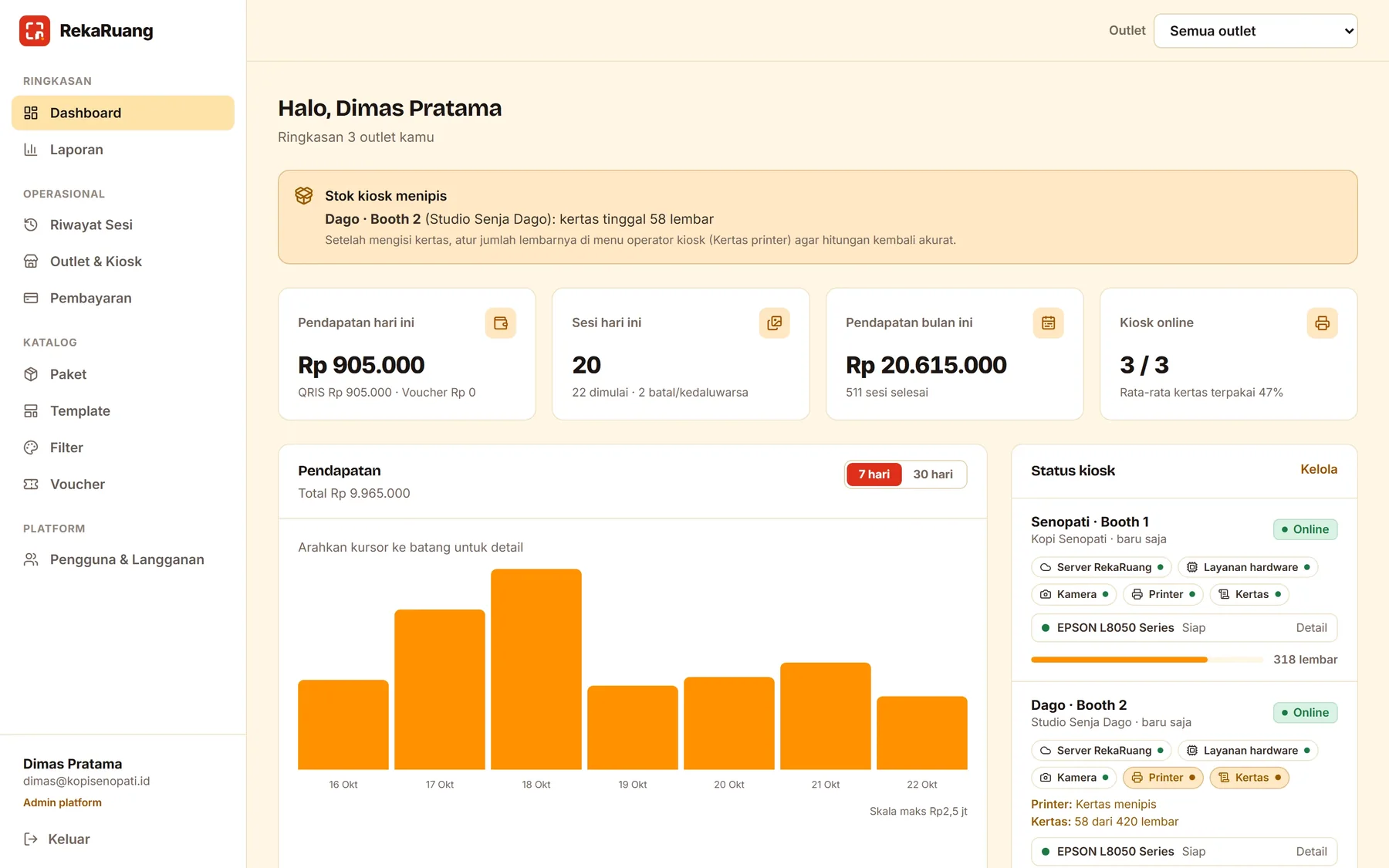Click the RekaRuang logo icon
This screenshot has width=1389, height=868.
pyautogui.click(x=35, y=31)
